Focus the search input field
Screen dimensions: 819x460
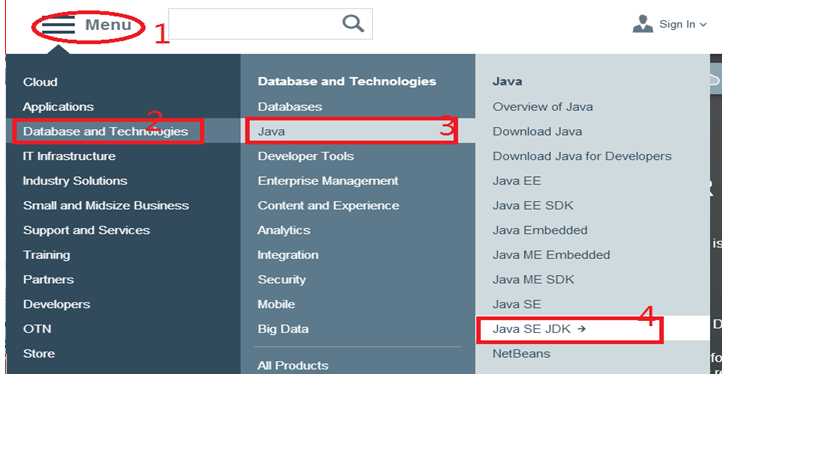(x=270, y=23)
